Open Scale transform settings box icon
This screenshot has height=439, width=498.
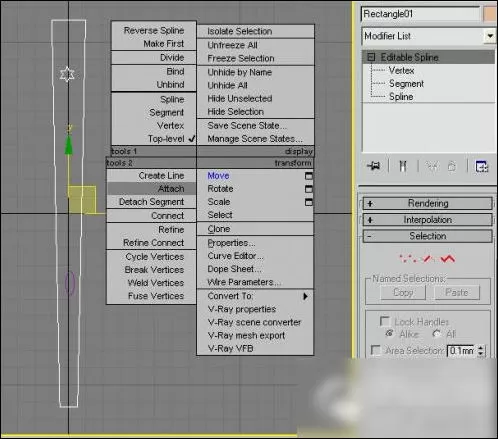pos(309,202)
